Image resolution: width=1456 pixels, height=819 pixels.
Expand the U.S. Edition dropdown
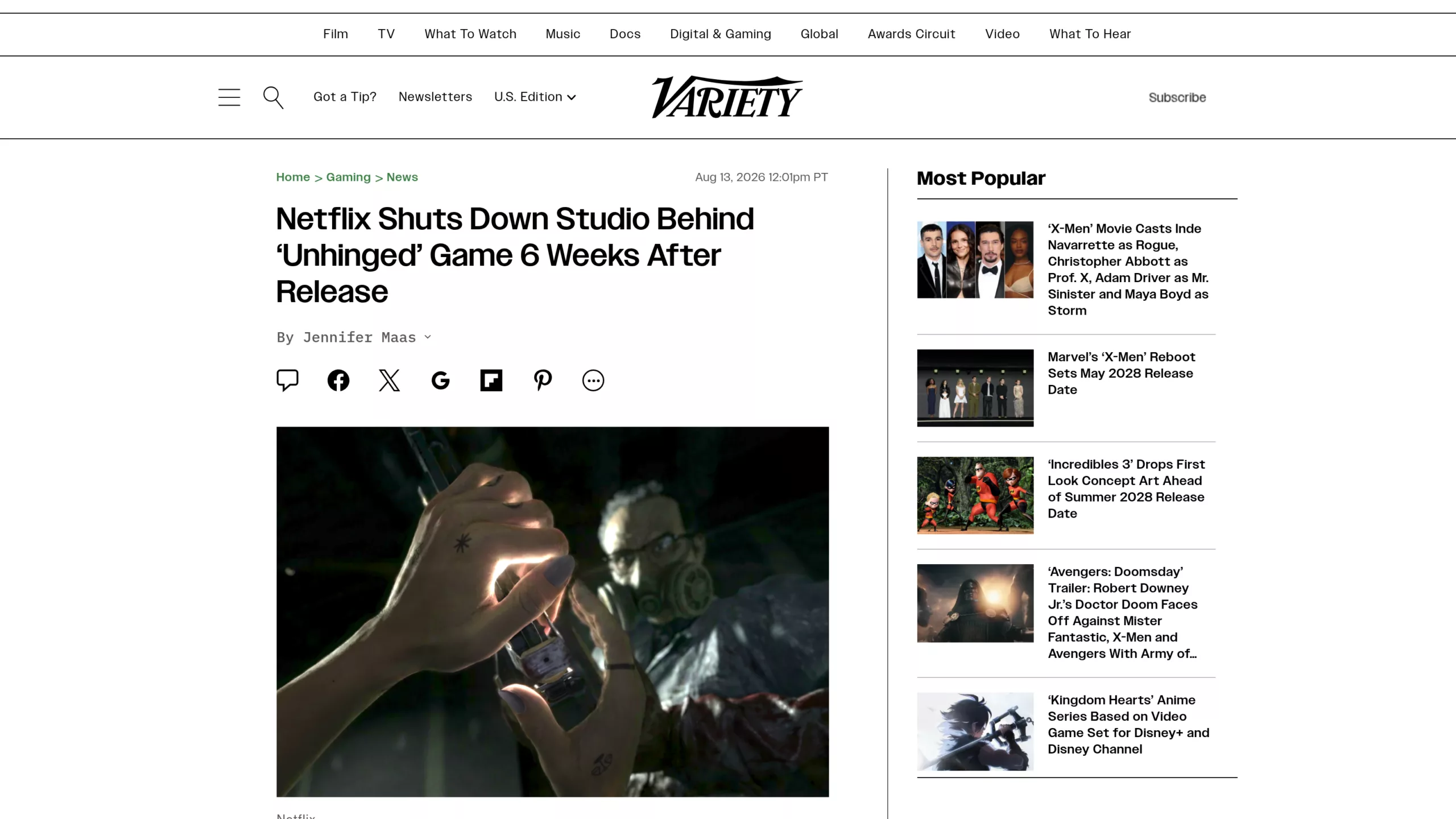535,97
